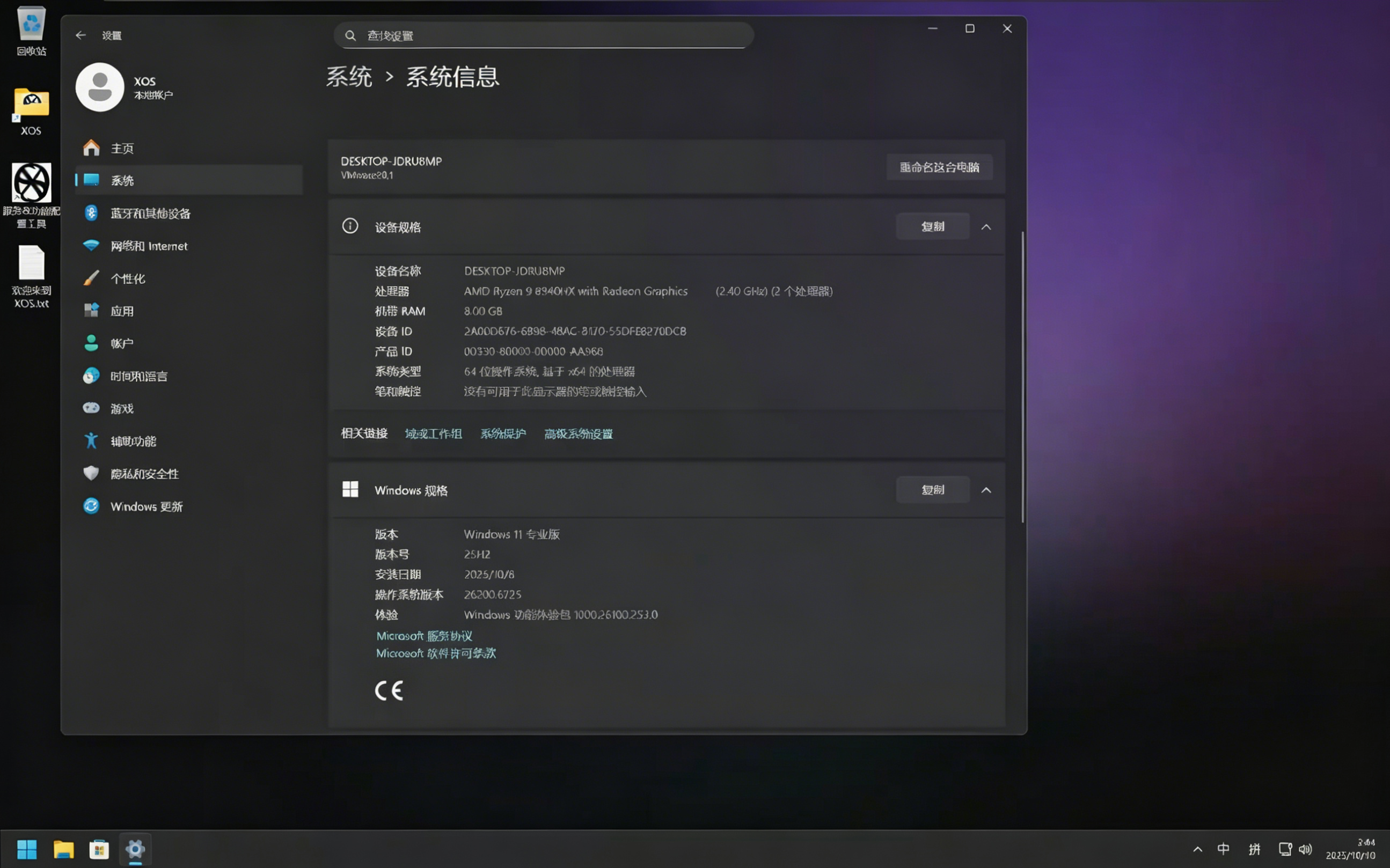Launch File Explorer from the taskbar
This screenshot has height=868, width=1390.
tap(63, 849)
